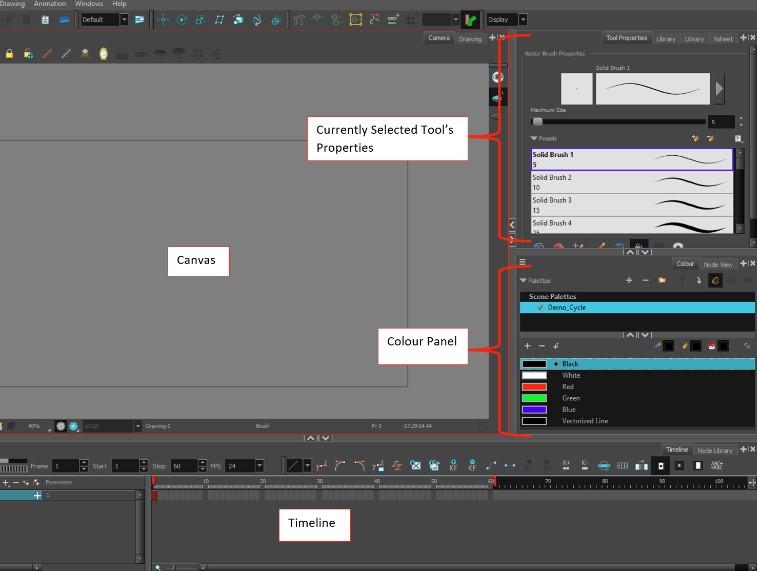757x571 pixels.
Task: Click the Stop frame field
Action: click(x=184, y=466)
